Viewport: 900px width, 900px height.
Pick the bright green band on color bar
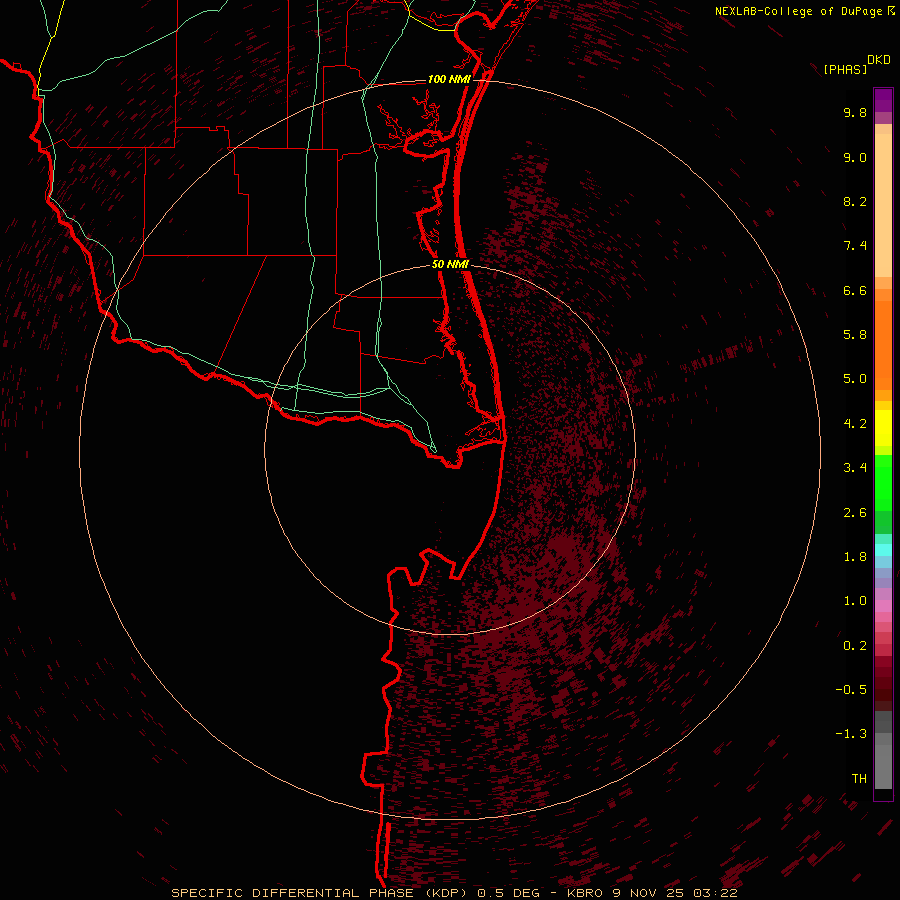(883, 488)
